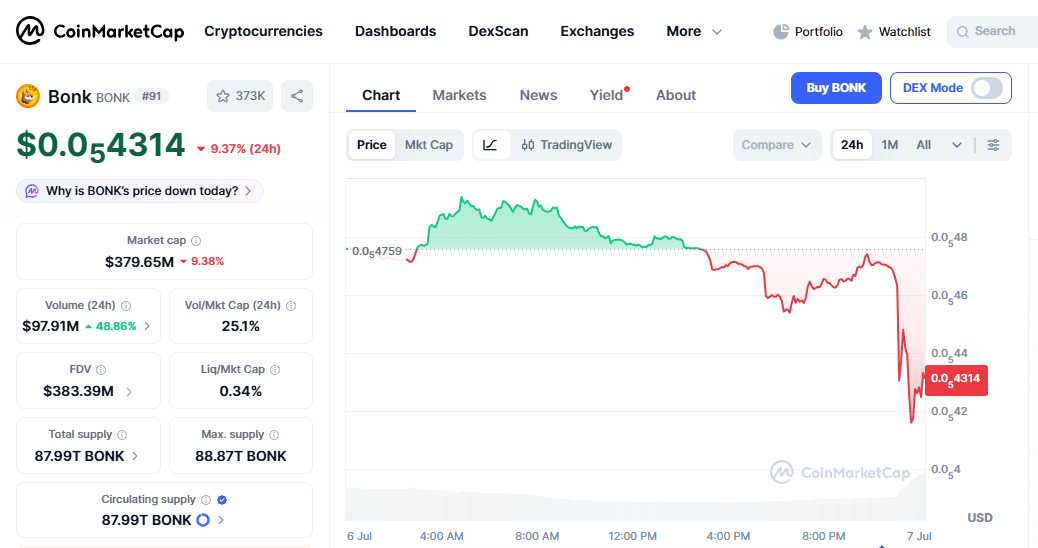Switch to the Chart tab
The width and height of the screenshot is (1038, 548).
[381, 95]
